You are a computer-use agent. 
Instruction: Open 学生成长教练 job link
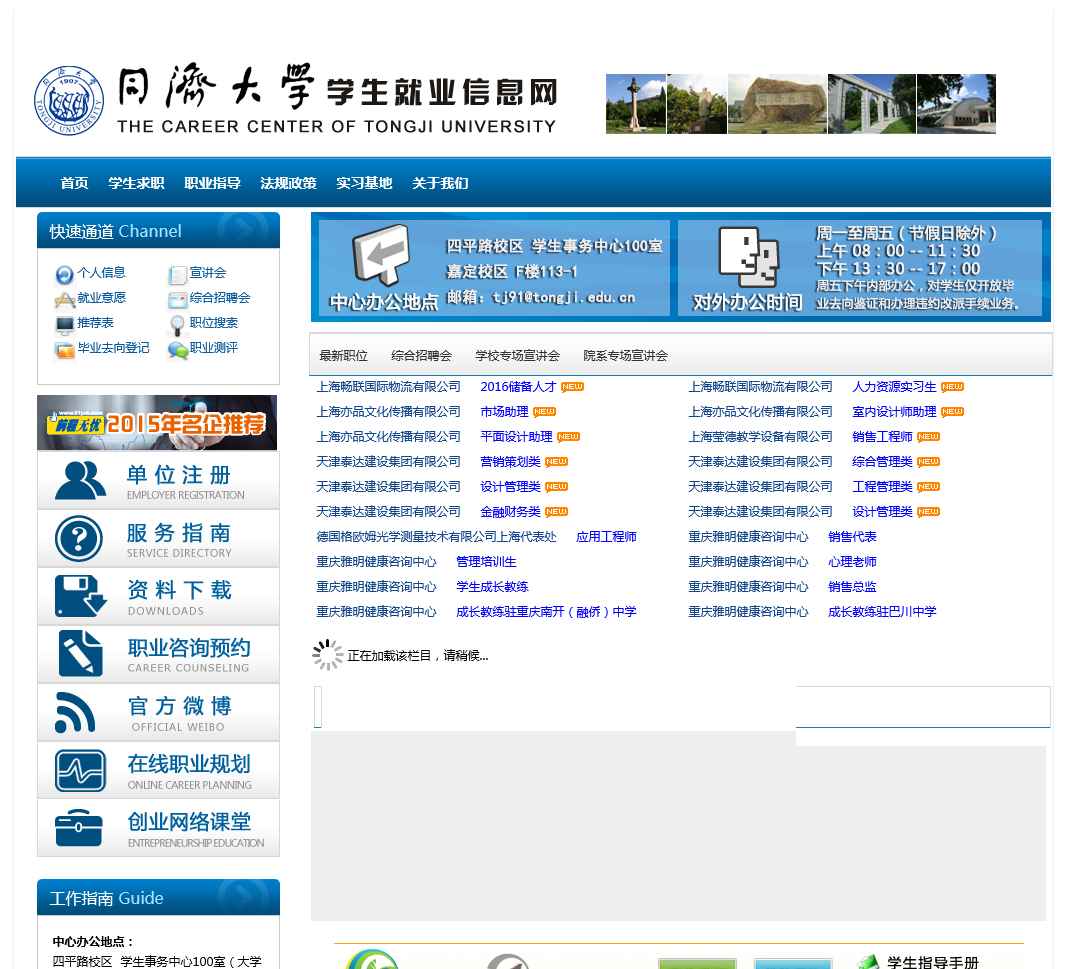[492, 587]
